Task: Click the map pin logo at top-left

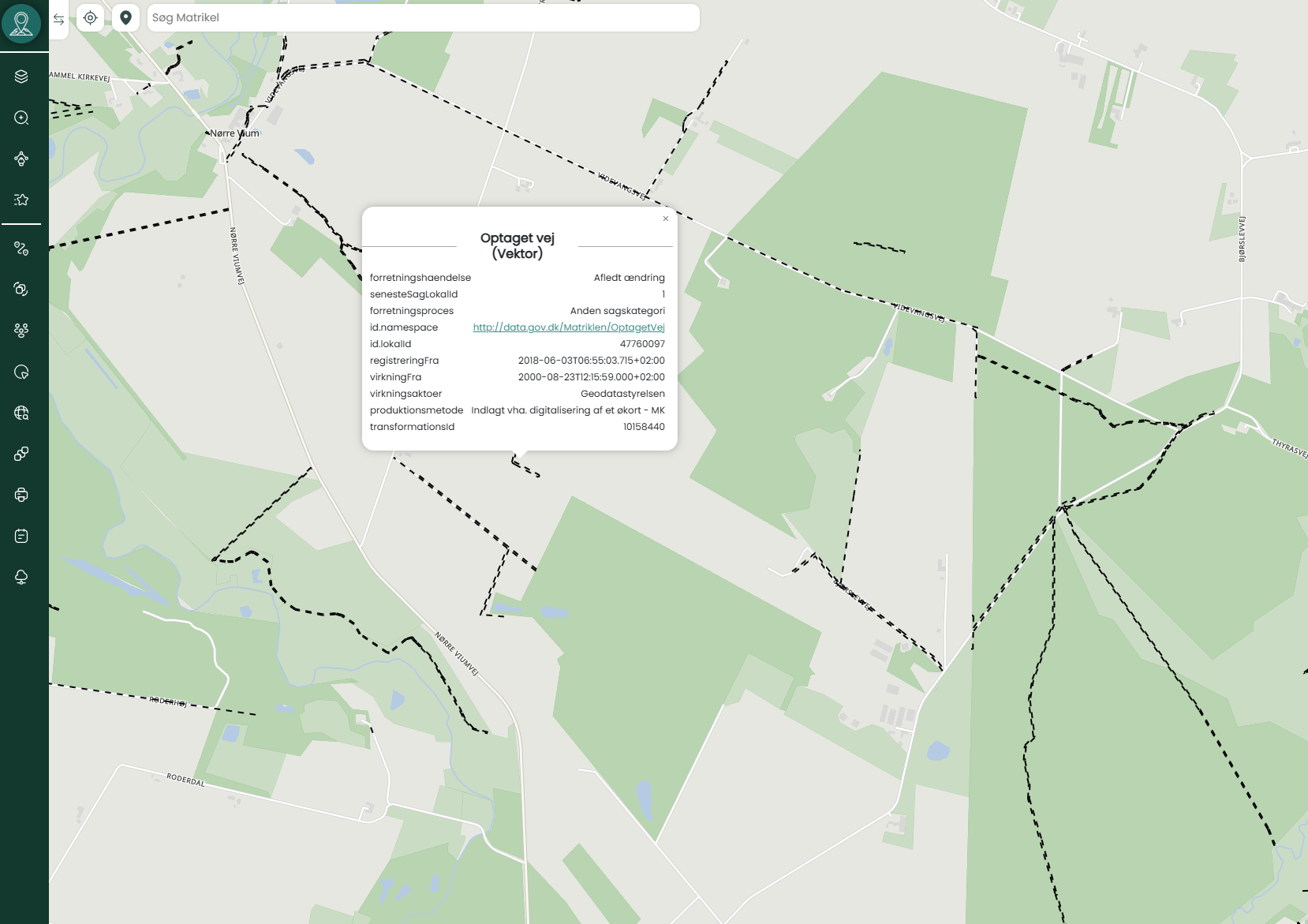Action: (21, 23)
